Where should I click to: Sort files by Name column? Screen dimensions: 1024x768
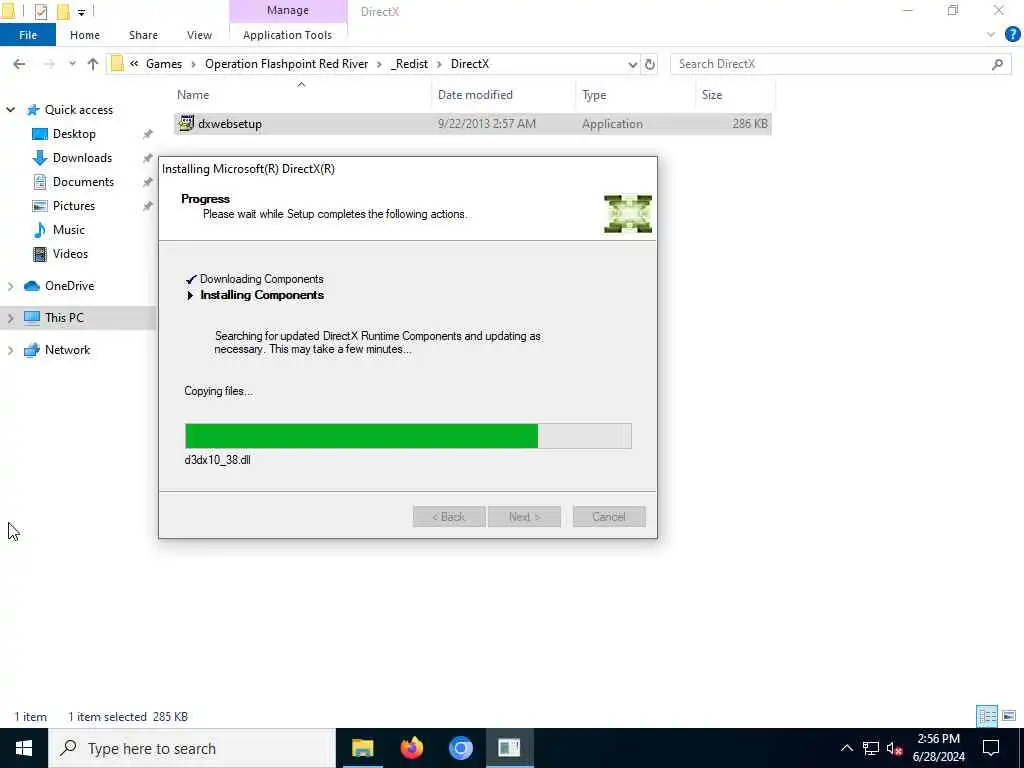click(x=301, y=95)
